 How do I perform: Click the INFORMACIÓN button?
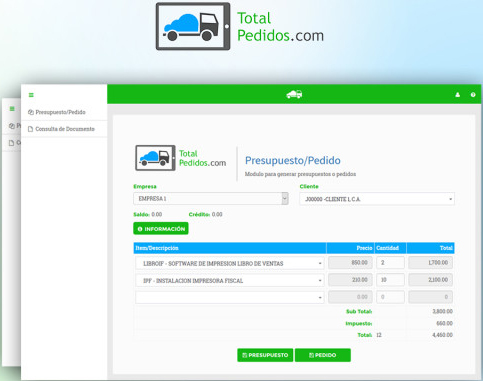point(161,229)
